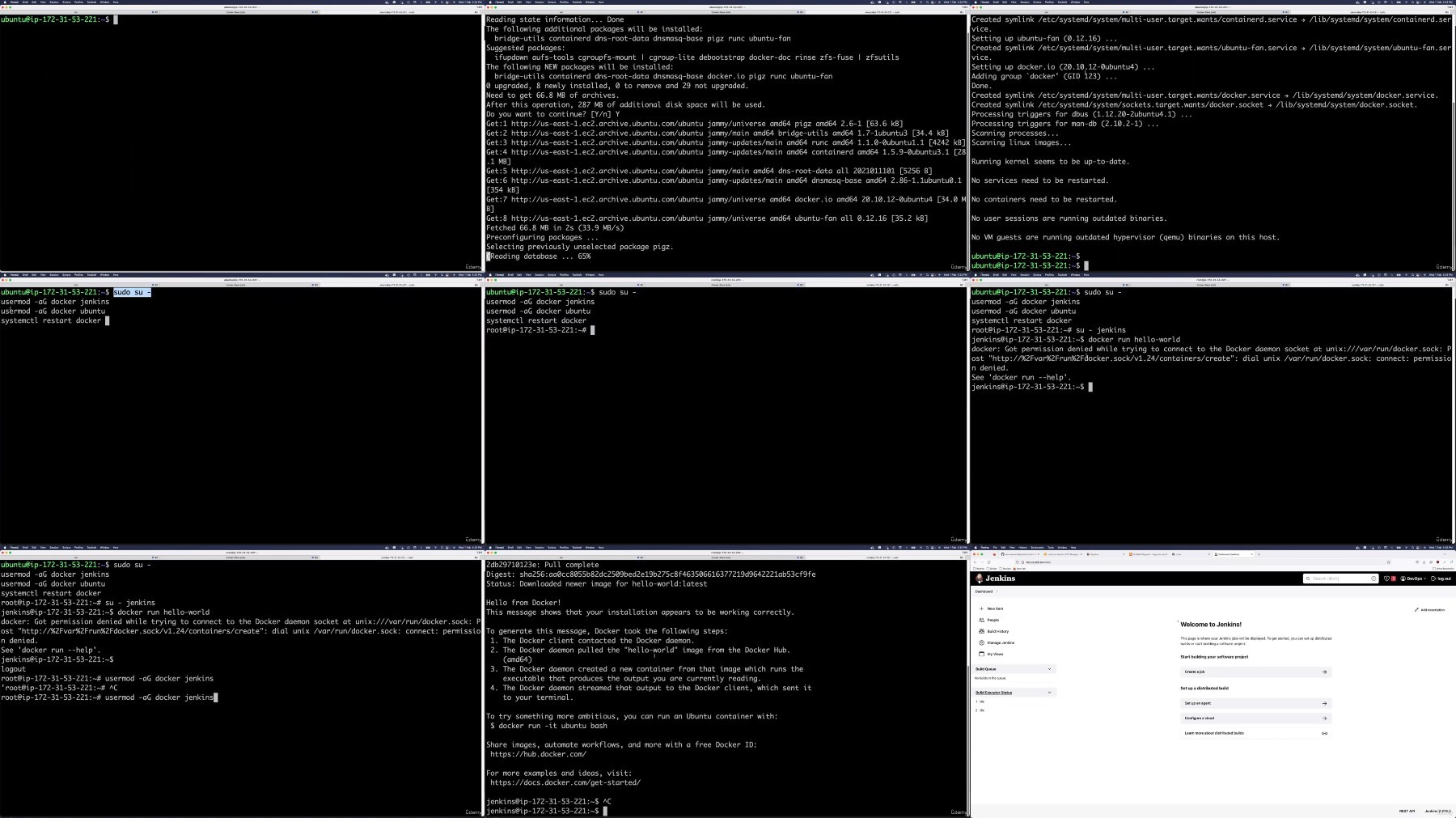Click the https://hub.docker.com/ terminal text
This screenshot has height=818, width=1456.
[538, 754]
